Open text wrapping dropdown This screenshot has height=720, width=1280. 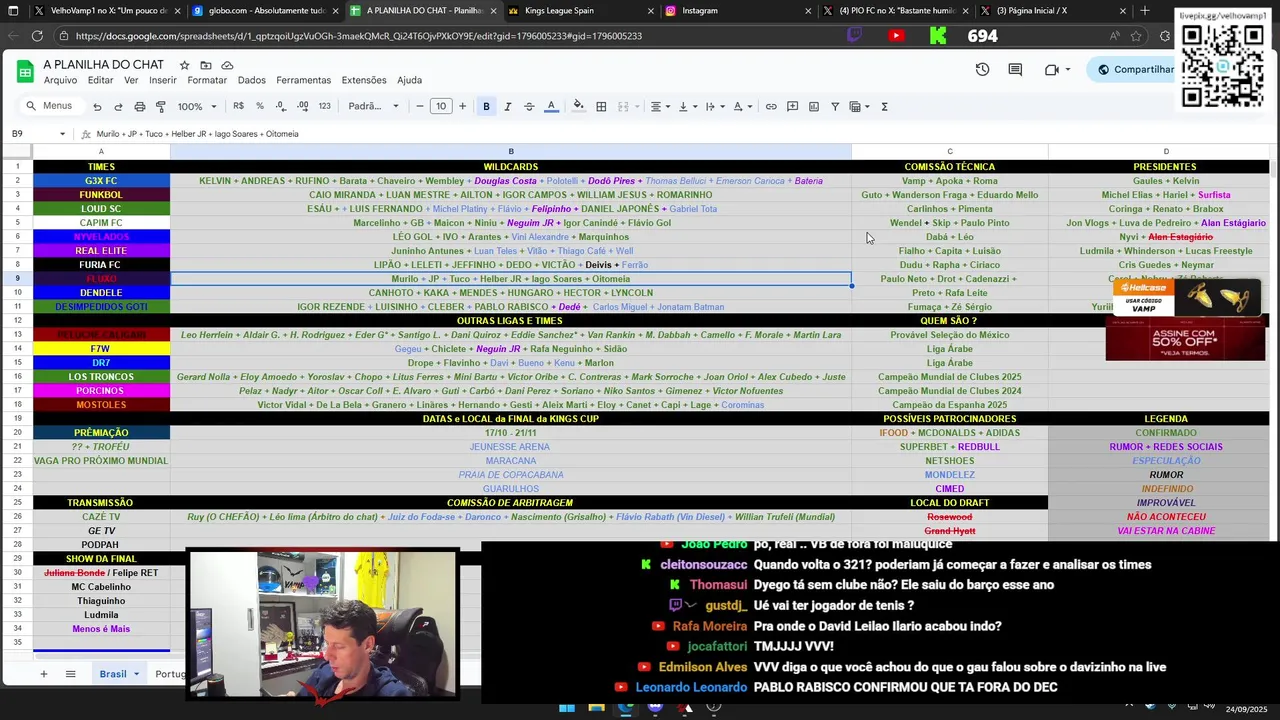[714, 106]
